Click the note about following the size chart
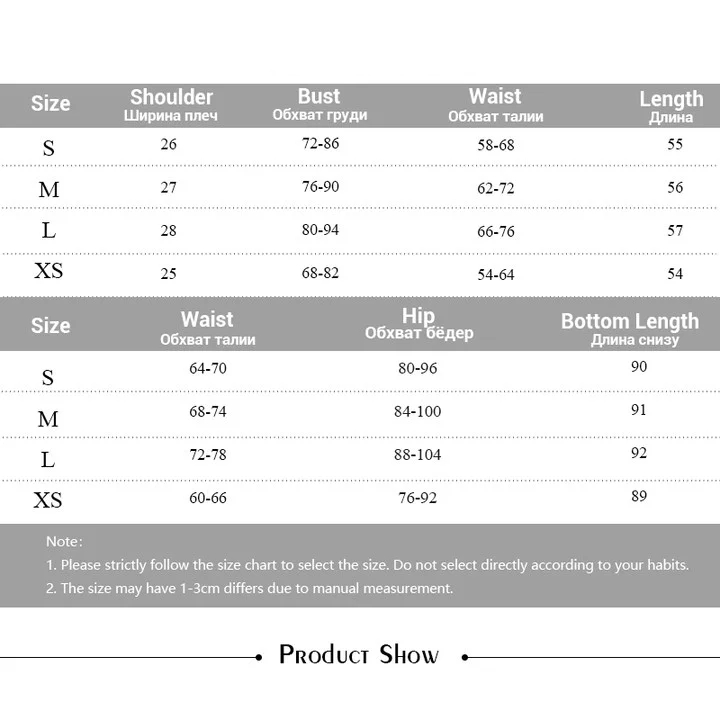Viewport: 720px width, 702px height. pos(367,565)
